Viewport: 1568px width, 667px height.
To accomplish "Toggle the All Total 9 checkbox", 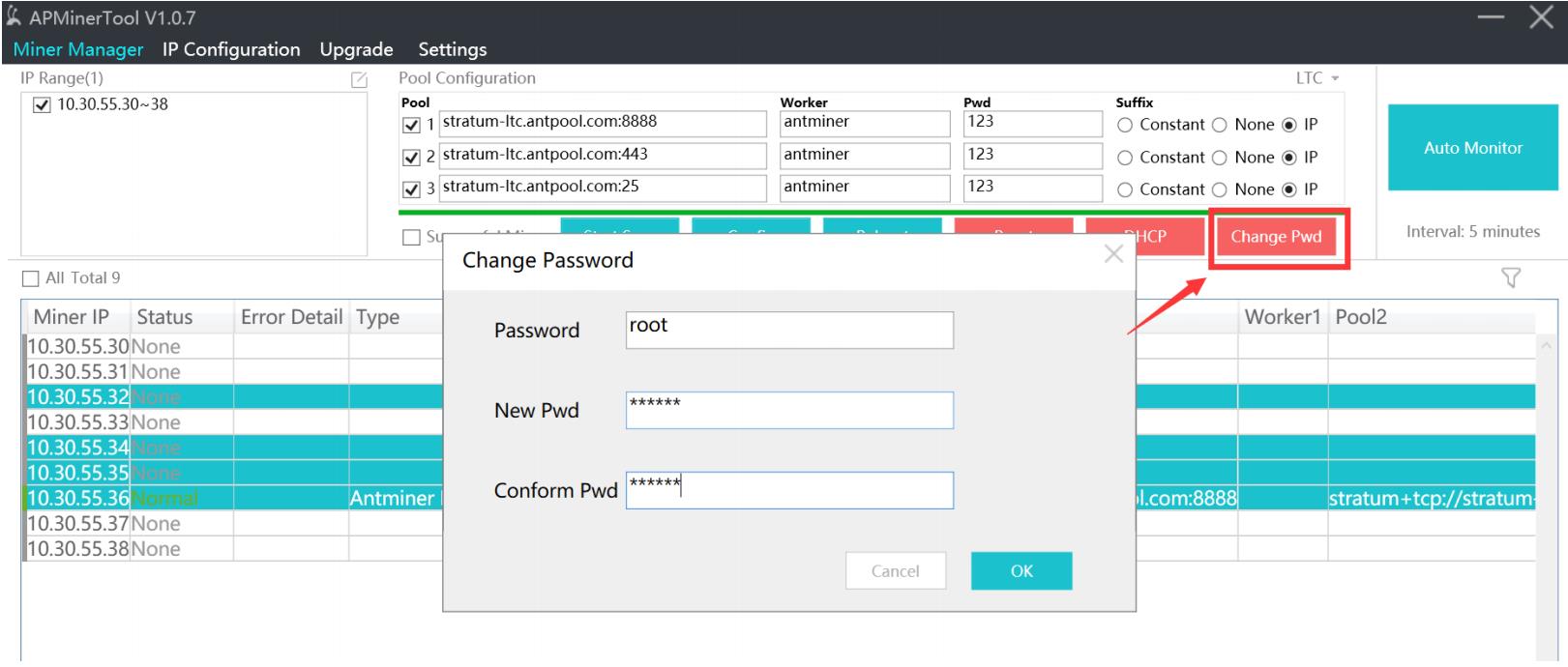I will [x=31, y=278].
